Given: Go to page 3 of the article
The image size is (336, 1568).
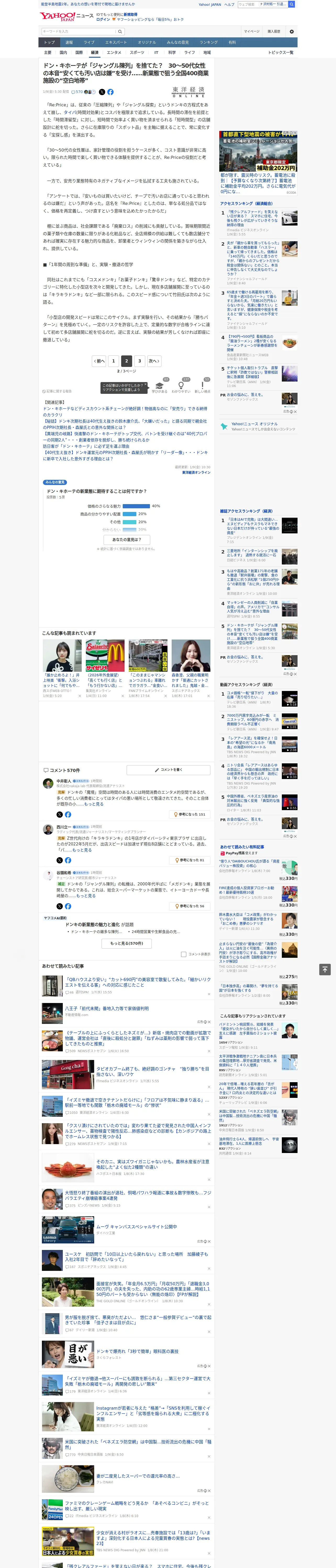Looking at the screenshot, I should pos(140,360).
